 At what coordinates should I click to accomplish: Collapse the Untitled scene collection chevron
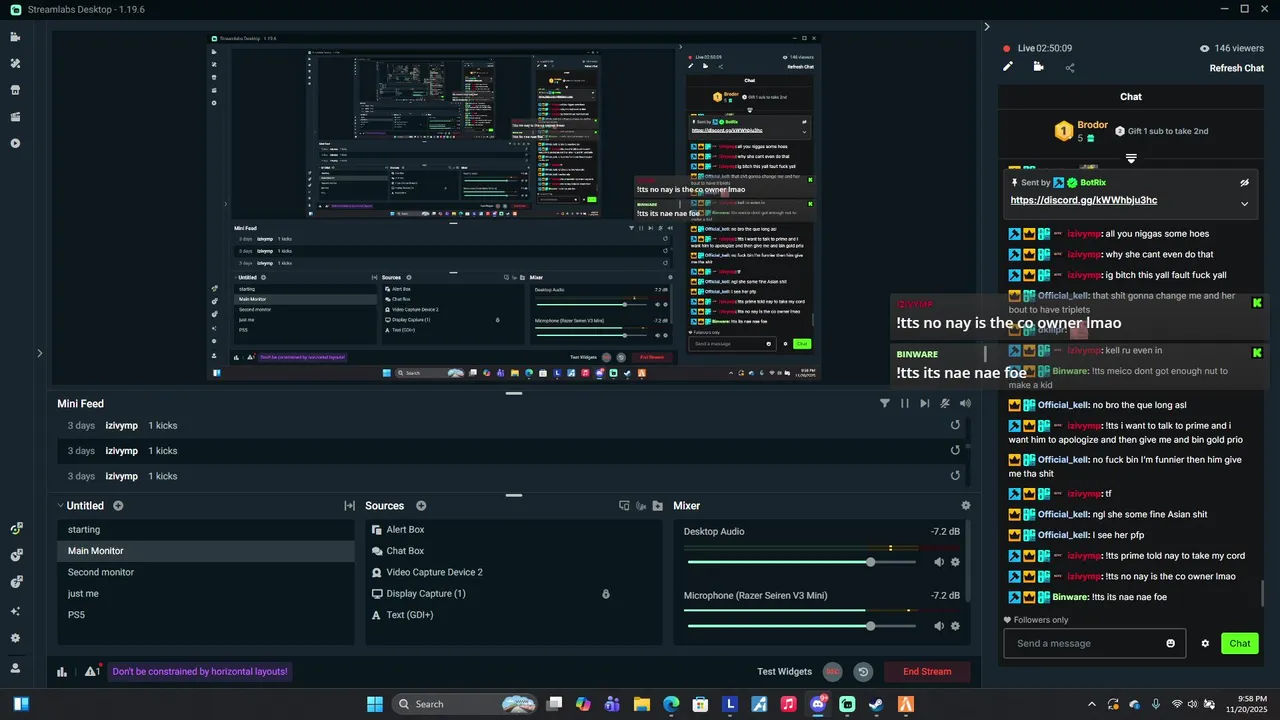pyautogui.click(x=60, y=506)
